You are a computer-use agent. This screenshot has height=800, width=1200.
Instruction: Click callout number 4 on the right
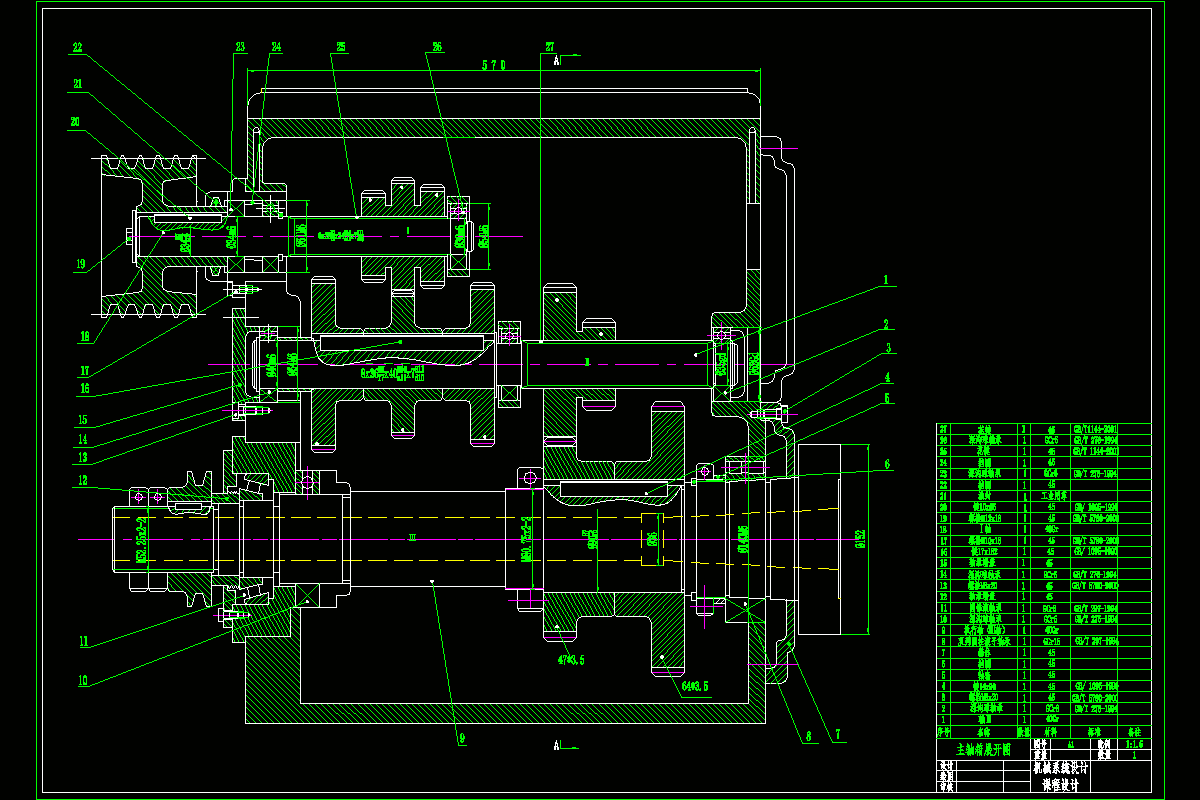pos(886,377)
